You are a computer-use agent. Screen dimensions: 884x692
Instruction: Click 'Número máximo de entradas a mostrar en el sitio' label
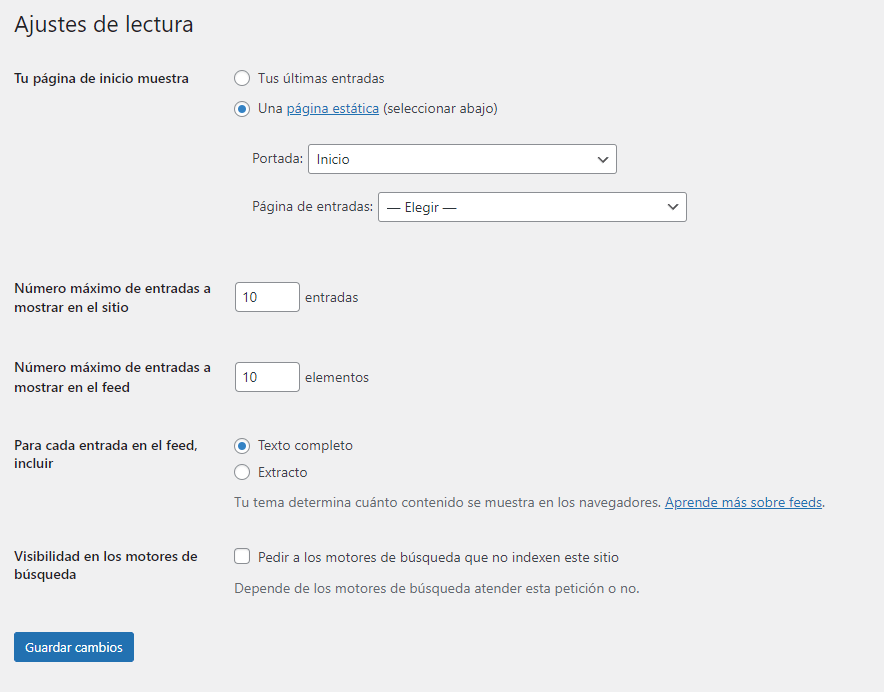click(112, 298)
